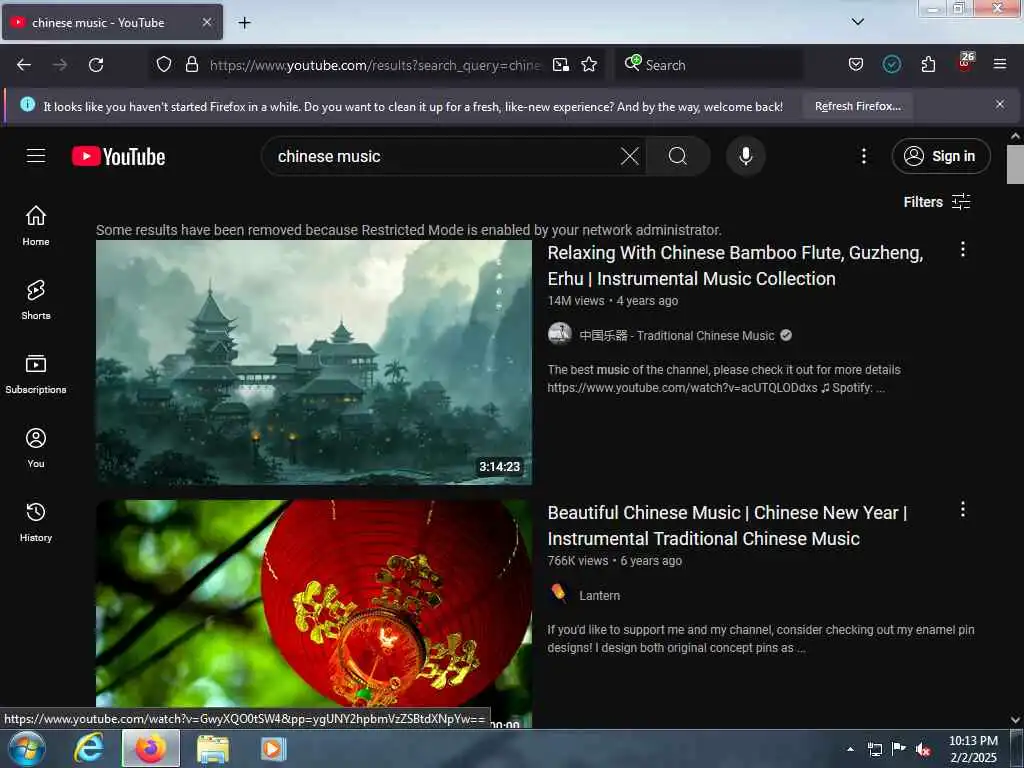The image size is (1024, 768).
Task: Go to Home in the YouTube sidebar
Action: tap(36, 225)
